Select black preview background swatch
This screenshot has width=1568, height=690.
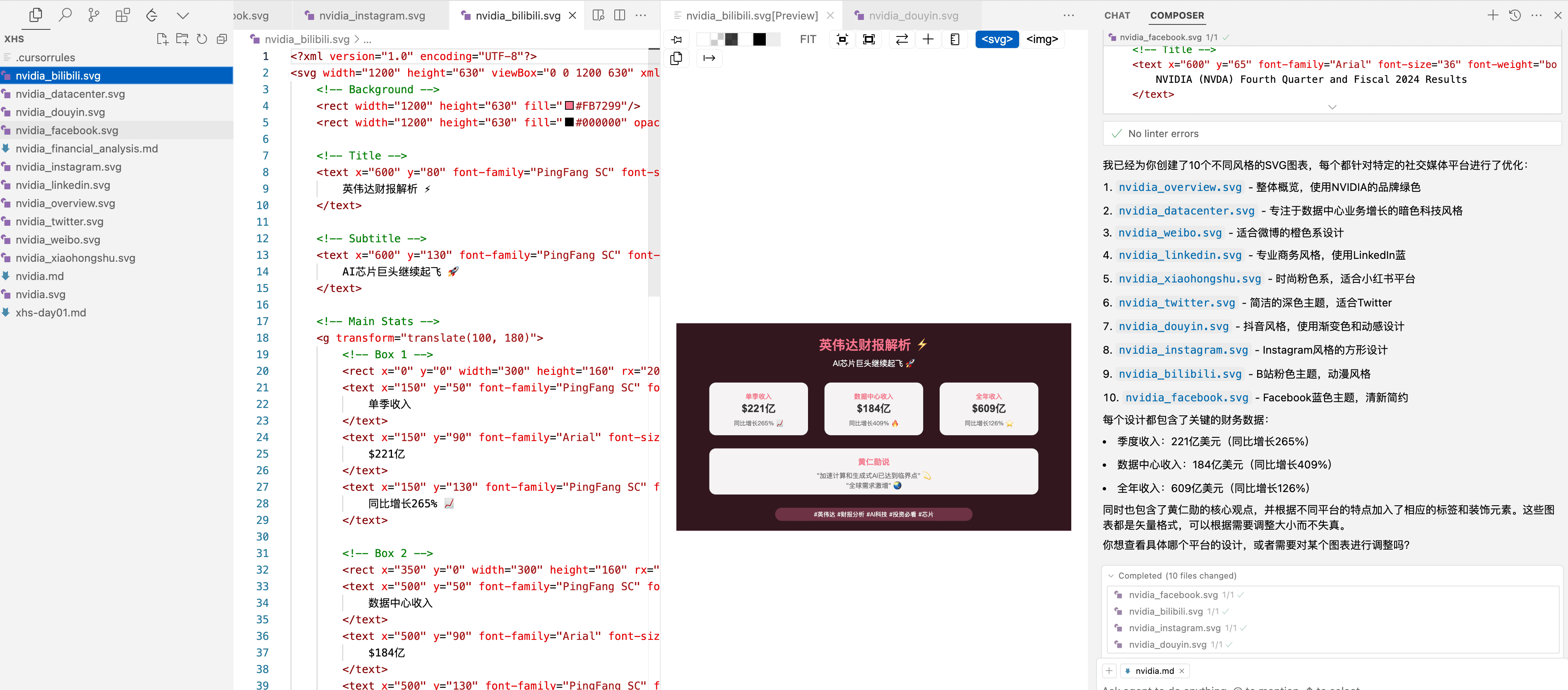click(759, 40)
